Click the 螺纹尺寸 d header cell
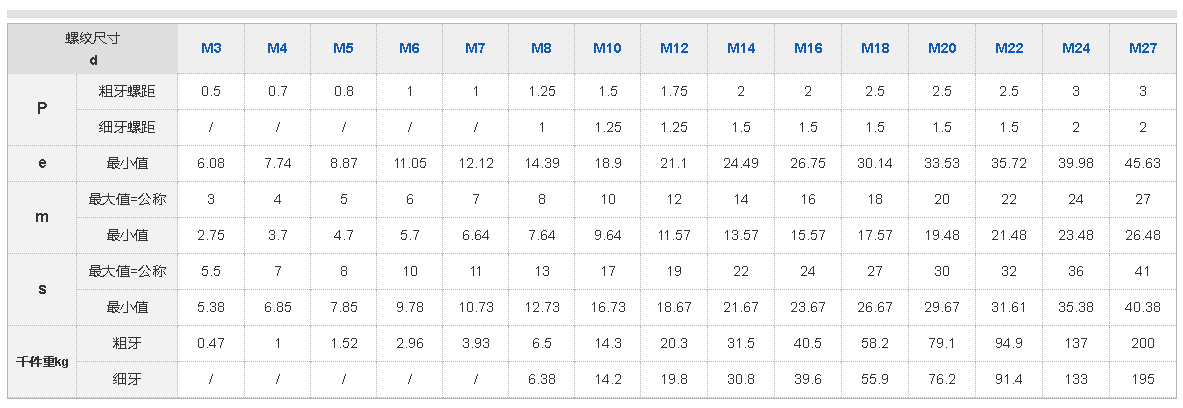 pyautogui.click(x=93, y=48)
